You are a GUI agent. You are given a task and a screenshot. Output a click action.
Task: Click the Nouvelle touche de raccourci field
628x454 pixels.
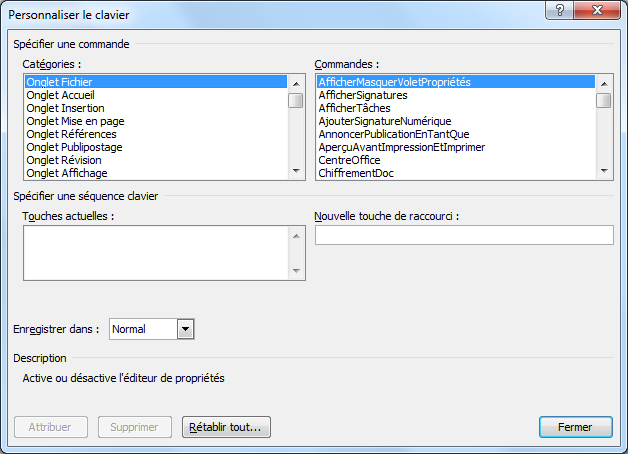pyautogui.click(x=464, y=235)
